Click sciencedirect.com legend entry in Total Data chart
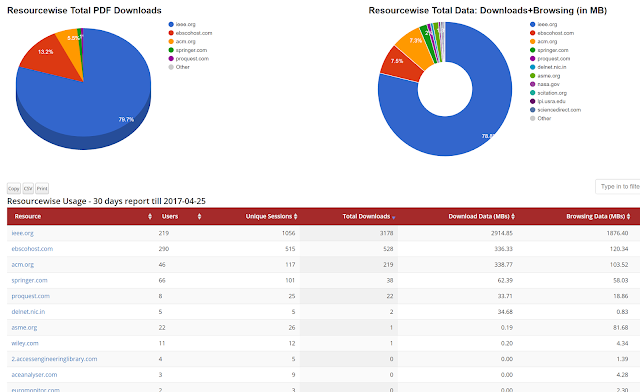The image size is (640, 392). coord(556,110)
